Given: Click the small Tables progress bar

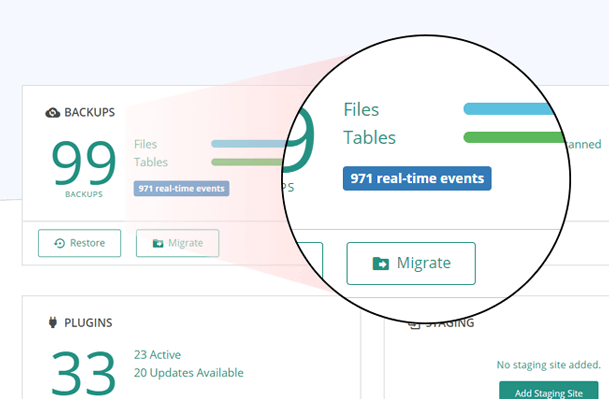Looking at the screenshot, I should (247, 162).
